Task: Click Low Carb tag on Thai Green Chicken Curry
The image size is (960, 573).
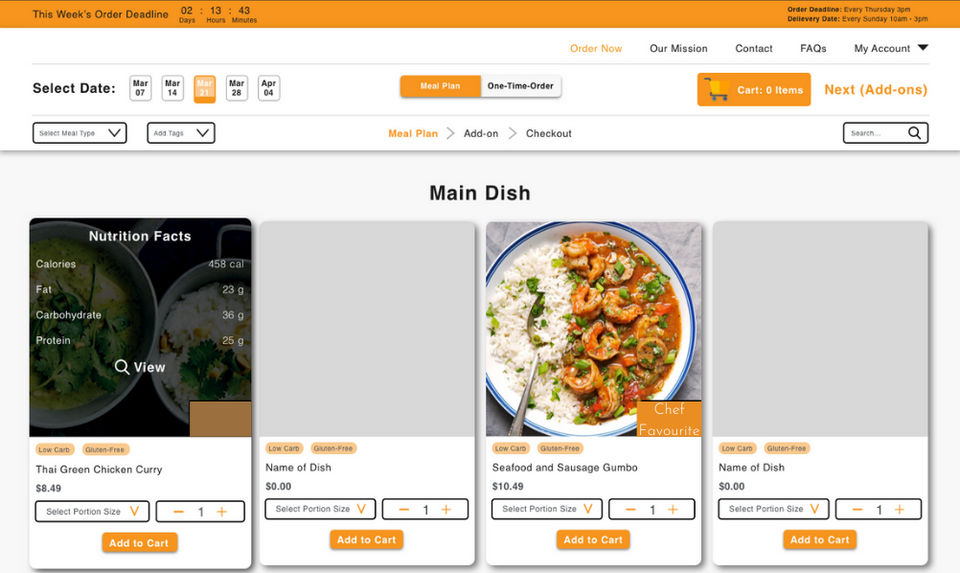Action: coord(54,449)
